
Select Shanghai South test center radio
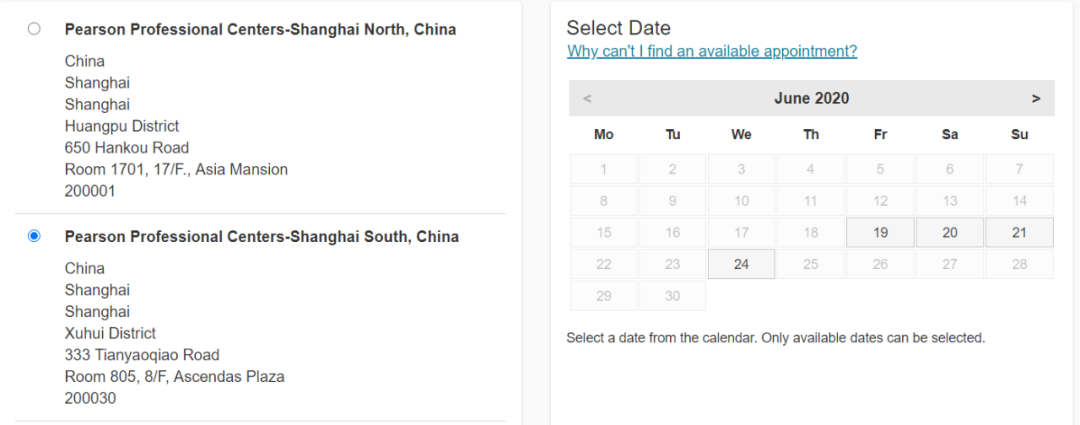point(34,236)
